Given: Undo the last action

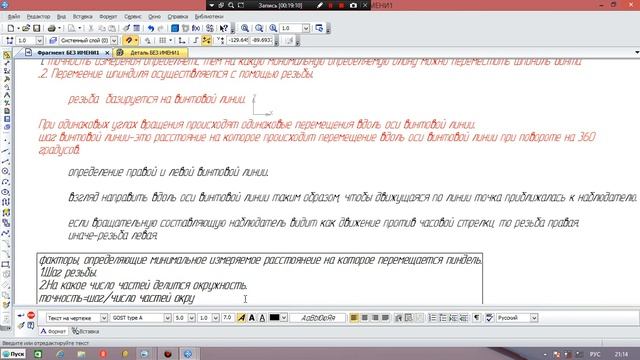Looking at the screenshot, I should 151,28.
